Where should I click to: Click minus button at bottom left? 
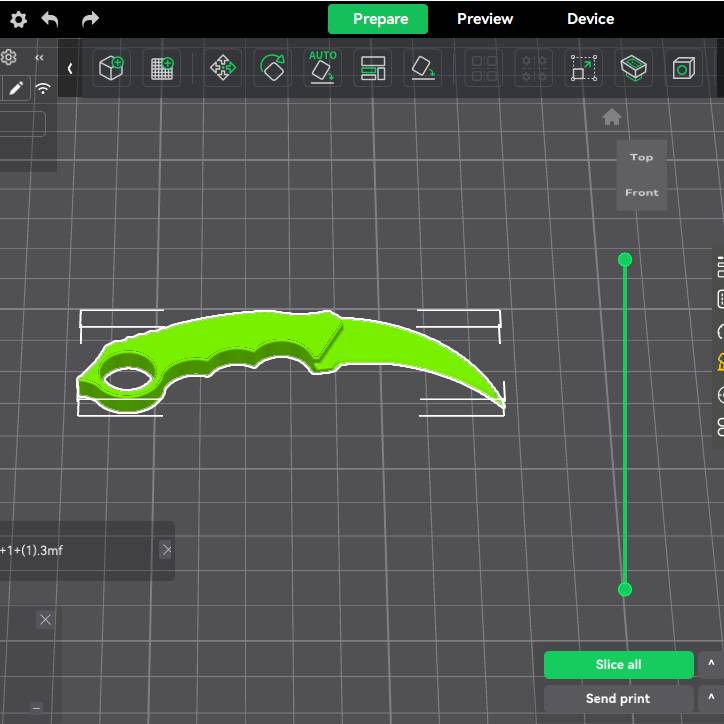pos(37,707)
